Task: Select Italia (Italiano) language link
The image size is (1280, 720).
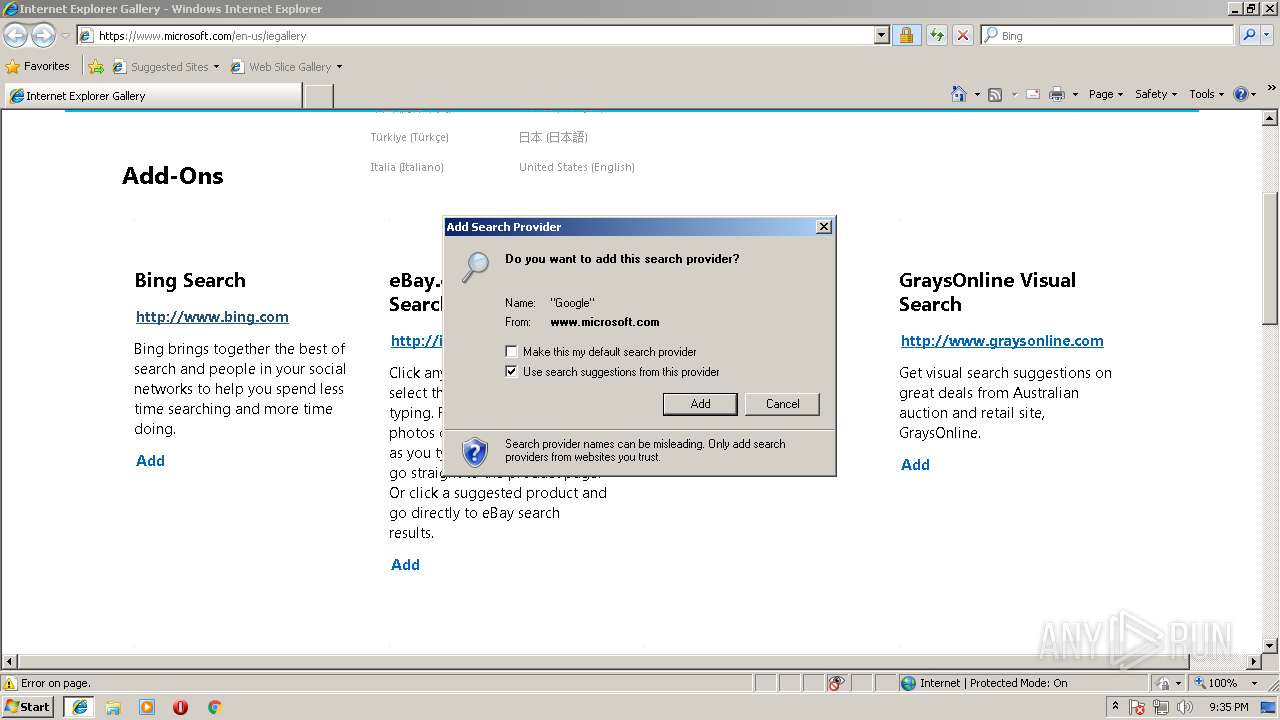Action: pyautogui.click(x=407, y=167)
